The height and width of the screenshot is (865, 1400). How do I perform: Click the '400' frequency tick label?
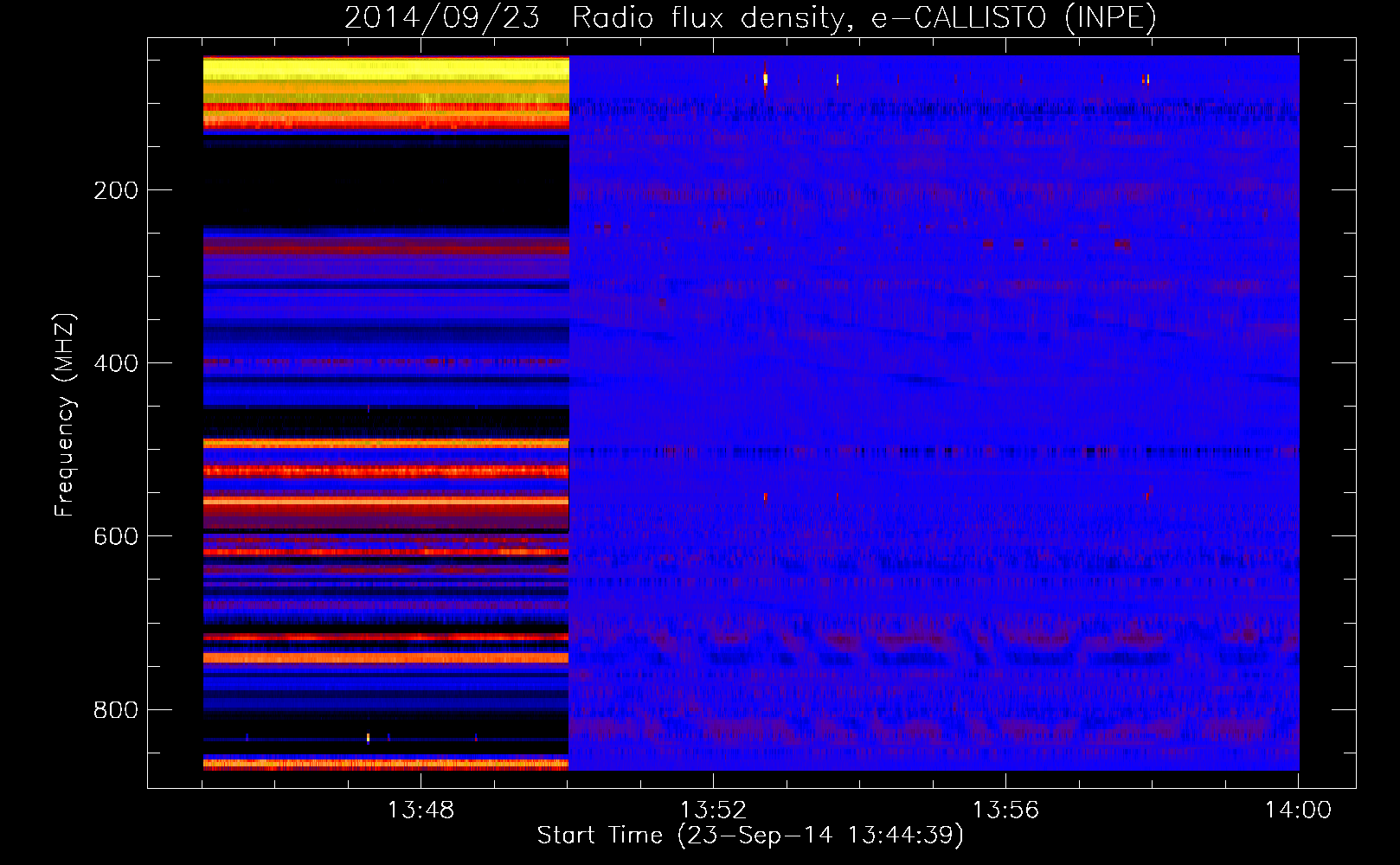click(116, 363)
